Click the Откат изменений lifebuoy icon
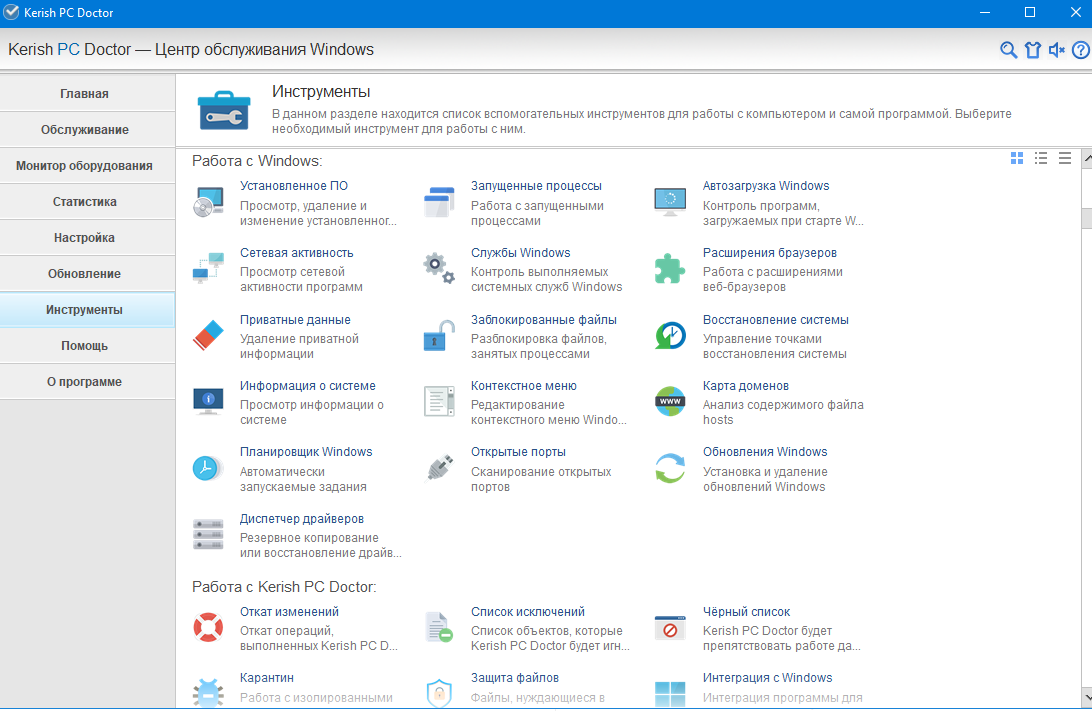 (208, 627)
